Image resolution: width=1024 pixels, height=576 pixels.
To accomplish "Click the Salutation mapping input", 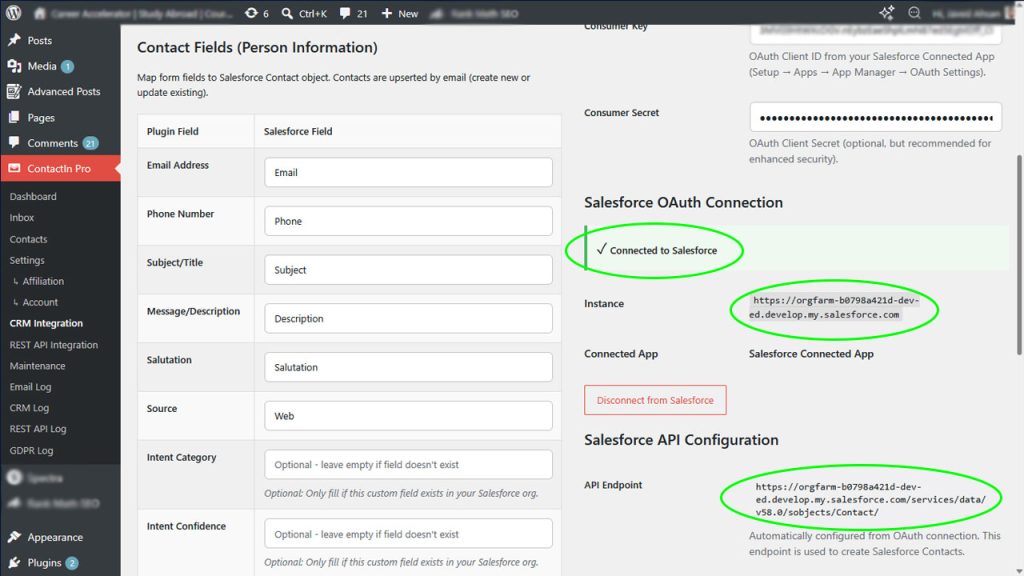I will (x=408, y=367).
